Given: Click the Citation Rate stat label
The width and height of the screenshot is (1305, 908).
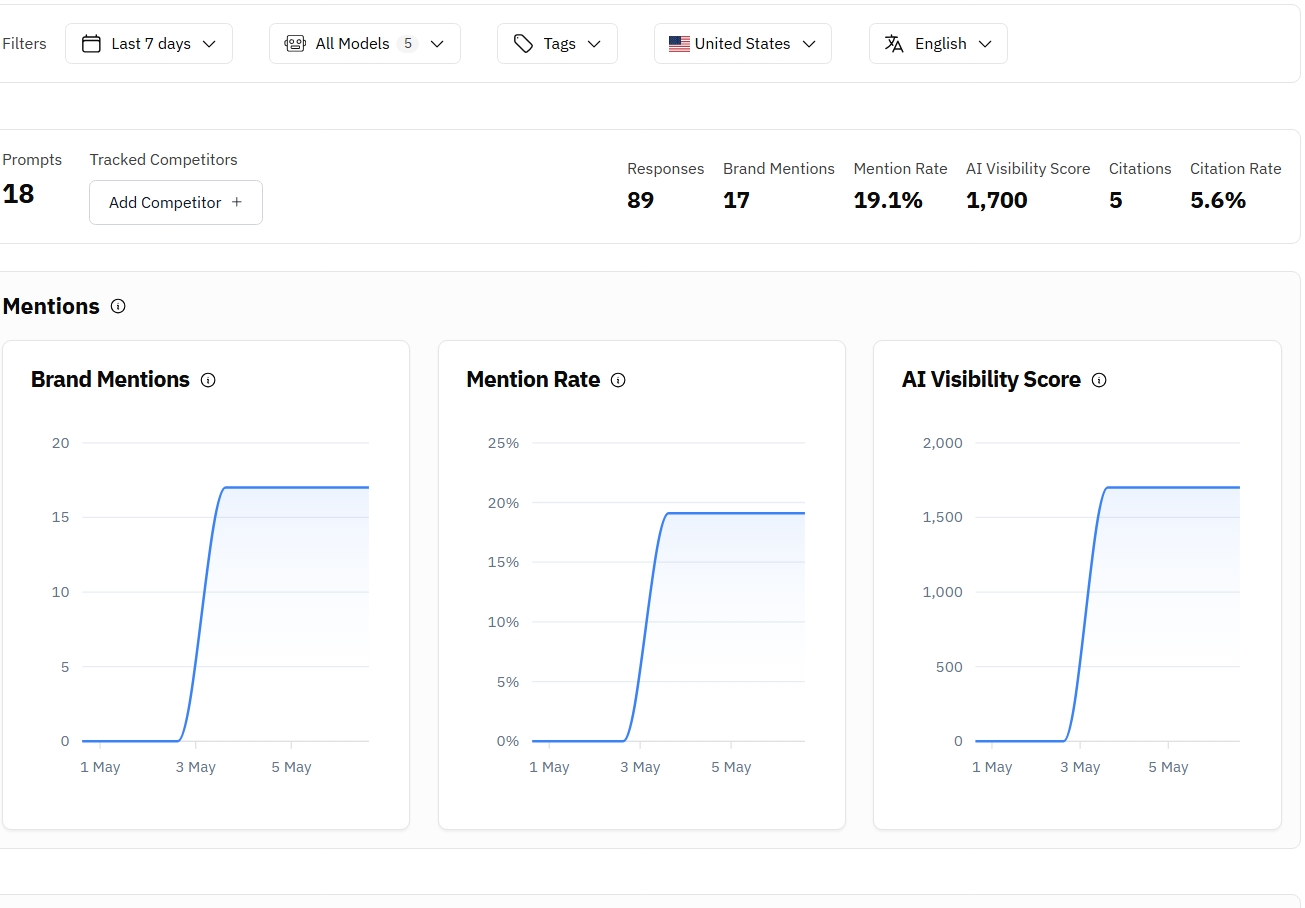Looking at the screenshot, I should [x=1235, y=169].
